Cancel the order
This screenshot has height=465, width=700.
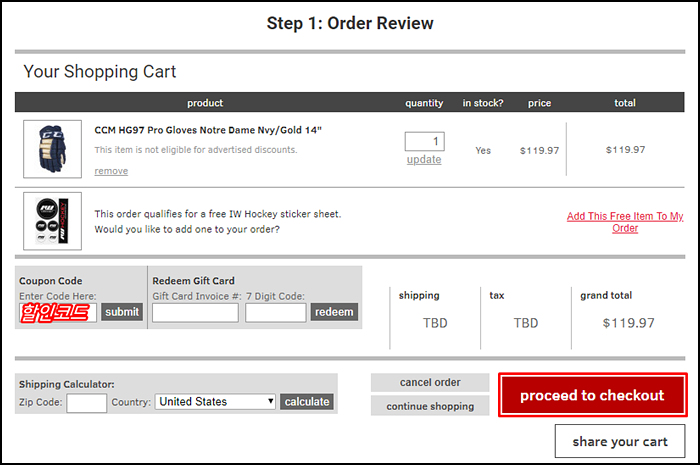[x=430, y=382]
